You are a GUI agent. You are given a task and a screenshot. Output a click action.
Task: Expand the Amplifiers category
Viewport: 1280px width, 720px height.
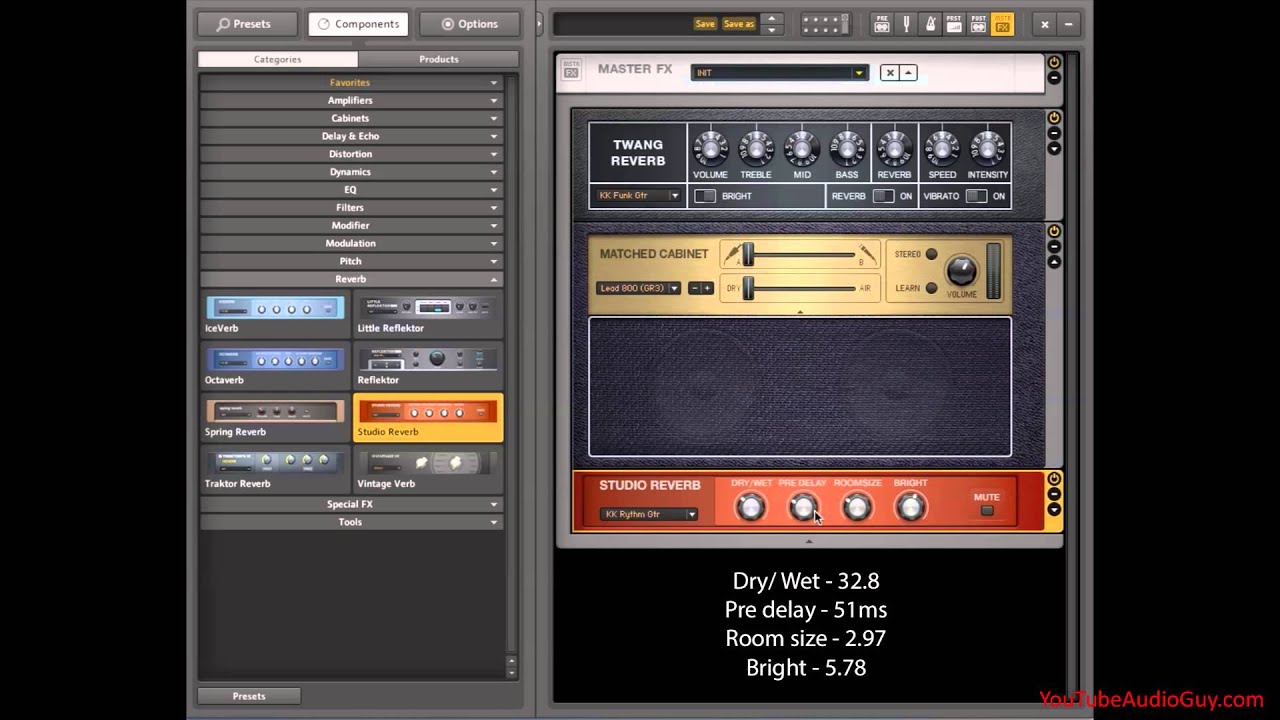click(350, 100)
